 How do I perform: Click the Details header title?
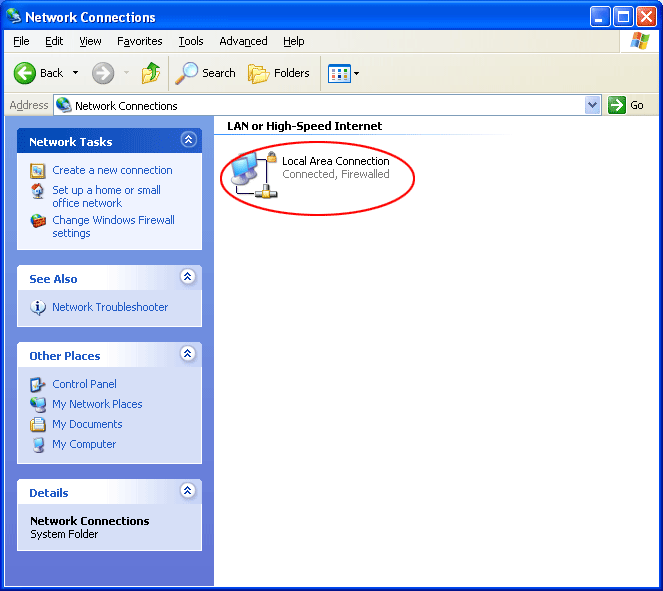click(49, 493)
